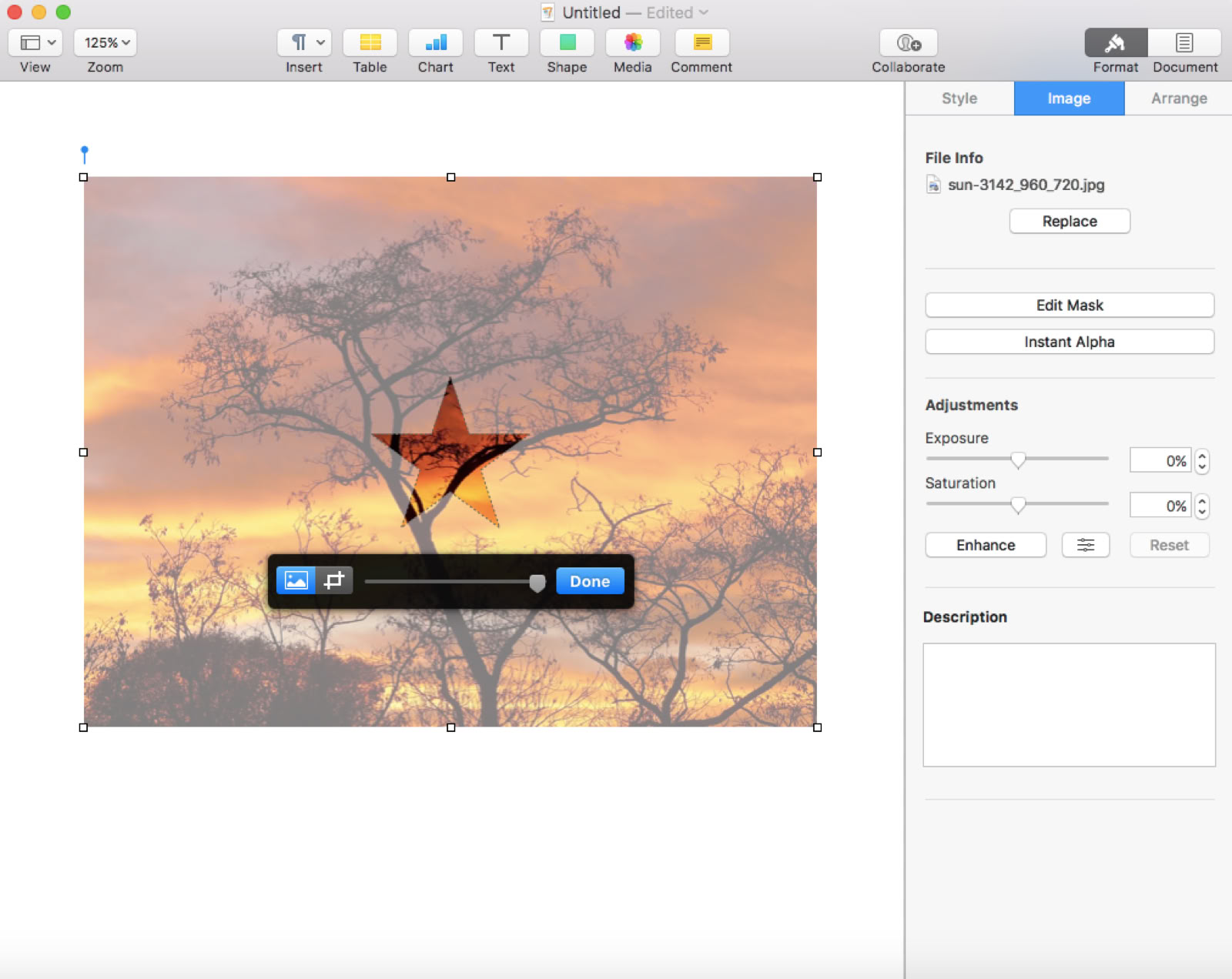Expand the View dropdown menu

(35, 43)
